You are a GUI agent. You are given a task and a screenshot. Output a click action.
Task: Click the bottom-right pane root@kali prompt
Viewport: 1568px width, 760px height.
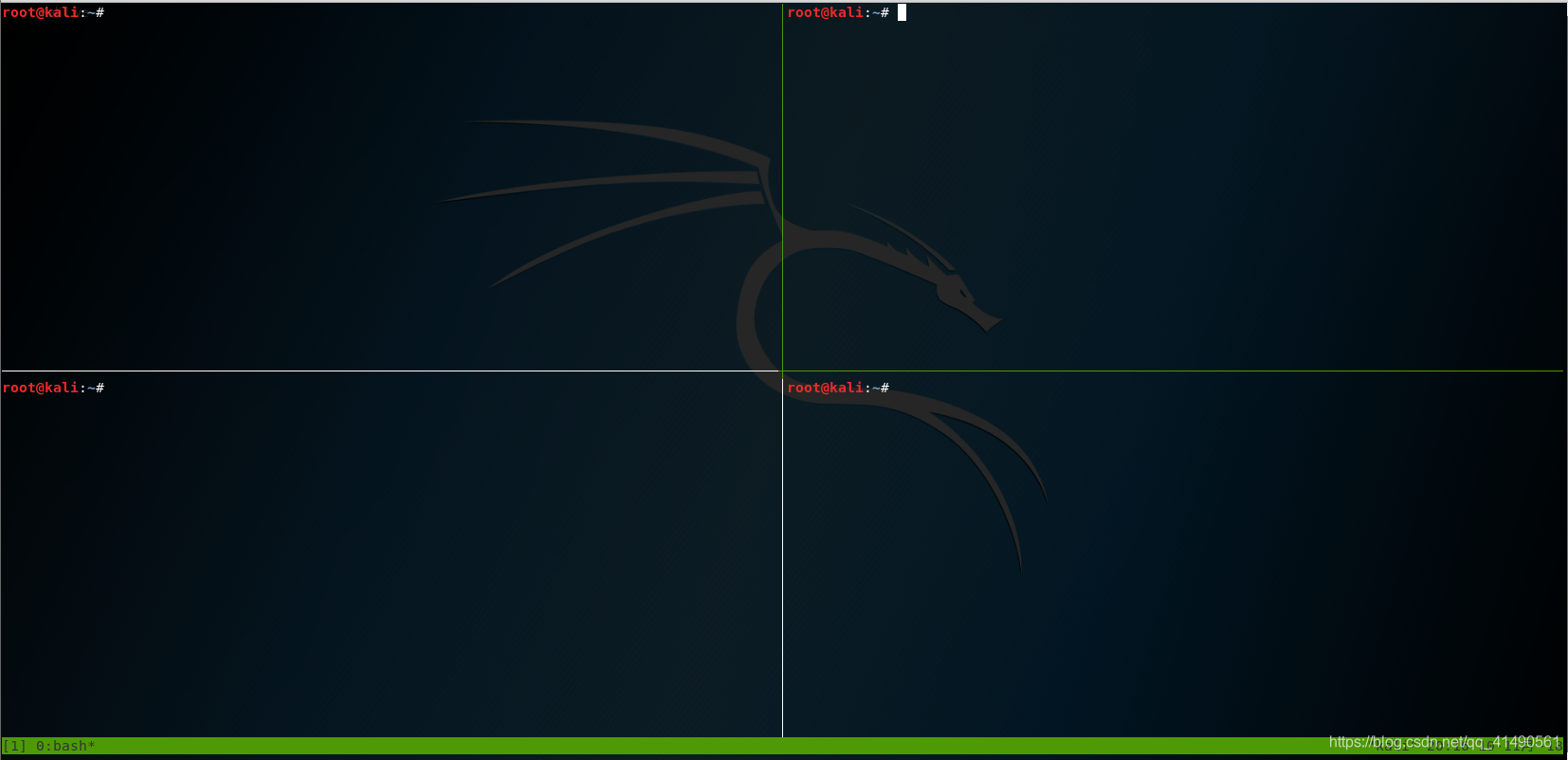click(x=838, y=388)
